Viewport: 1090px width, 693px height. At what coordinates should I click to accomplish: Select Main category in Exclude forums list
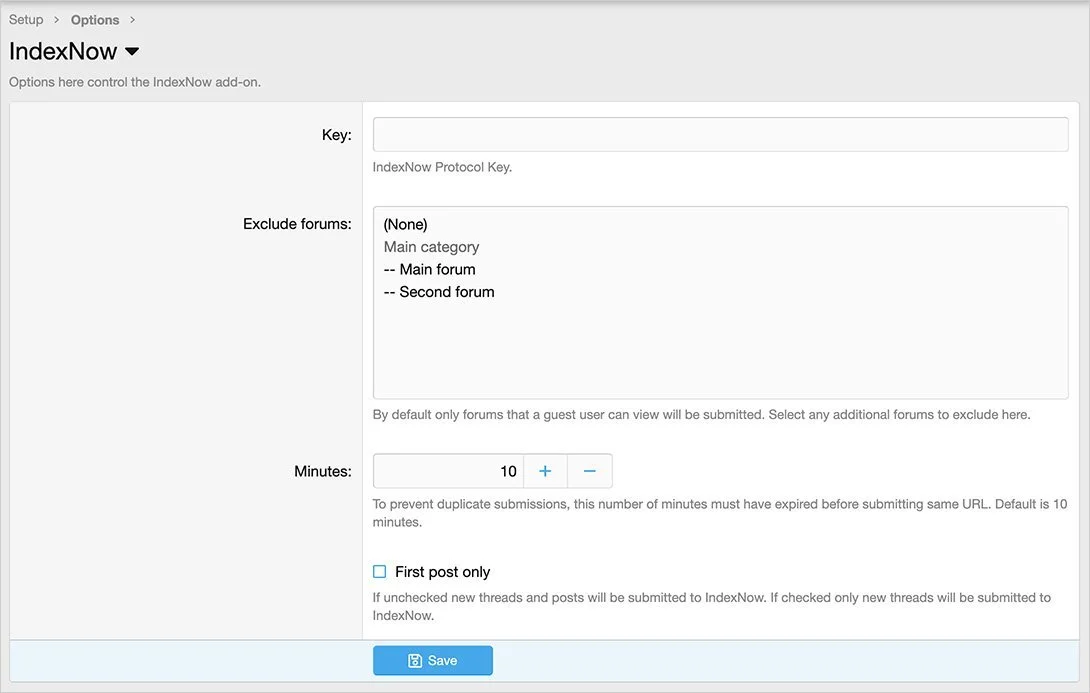coord(431,247)
